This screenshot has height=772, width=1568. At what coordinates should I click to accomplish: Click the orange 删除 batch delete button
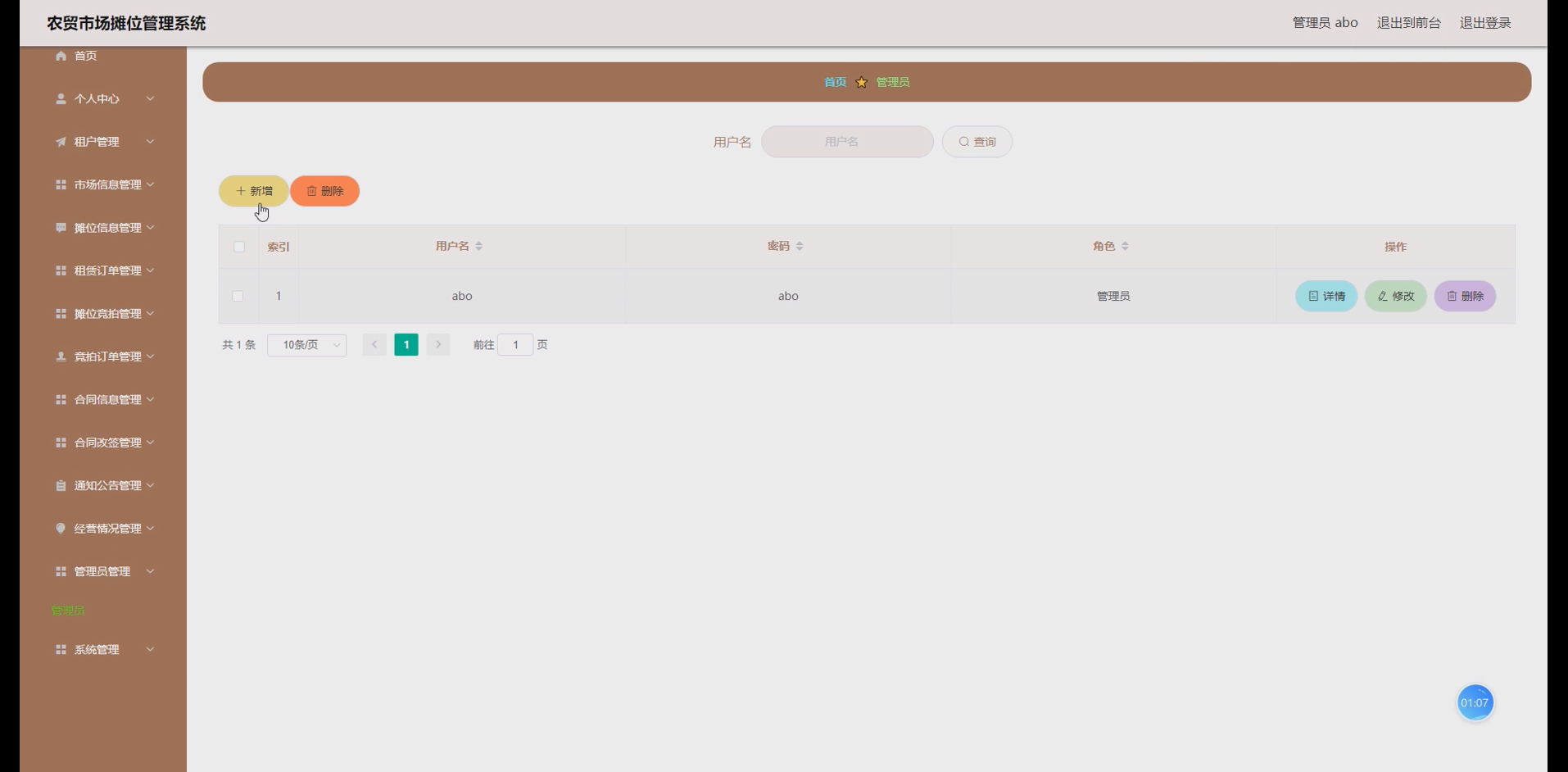click(324, 191)
